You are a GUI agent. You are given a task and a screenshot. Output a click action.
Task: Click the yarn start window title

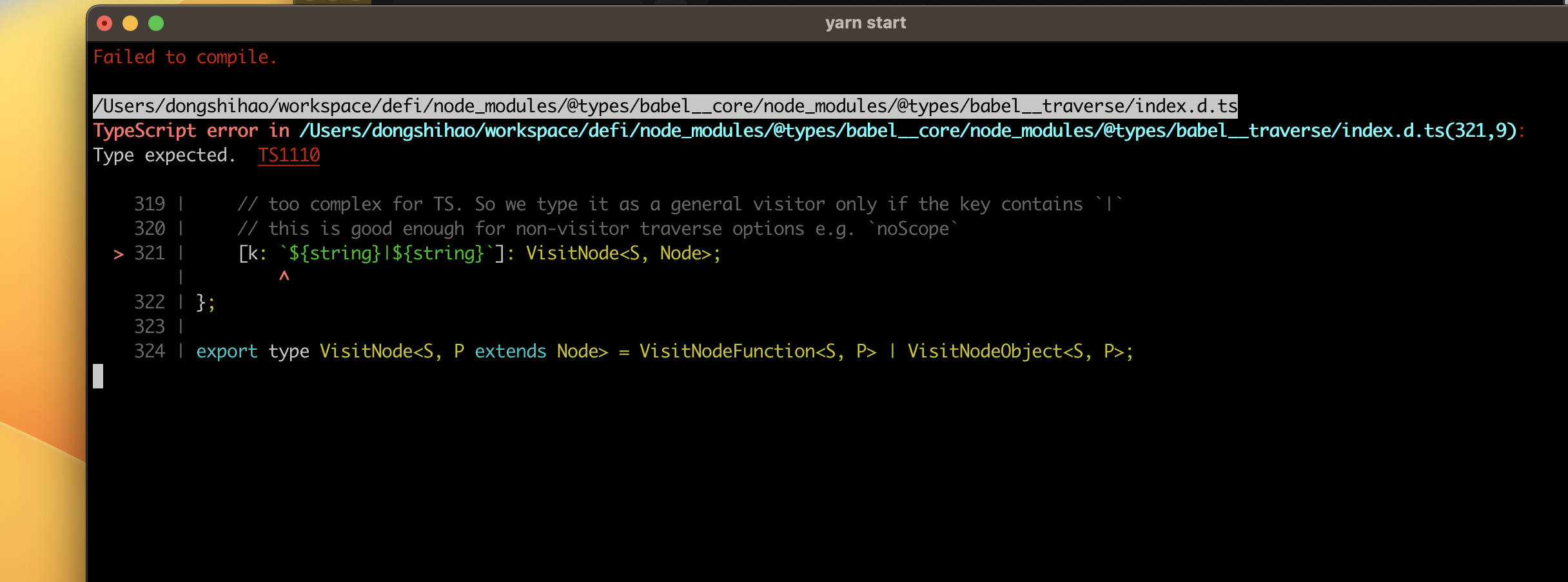[865, 22]
